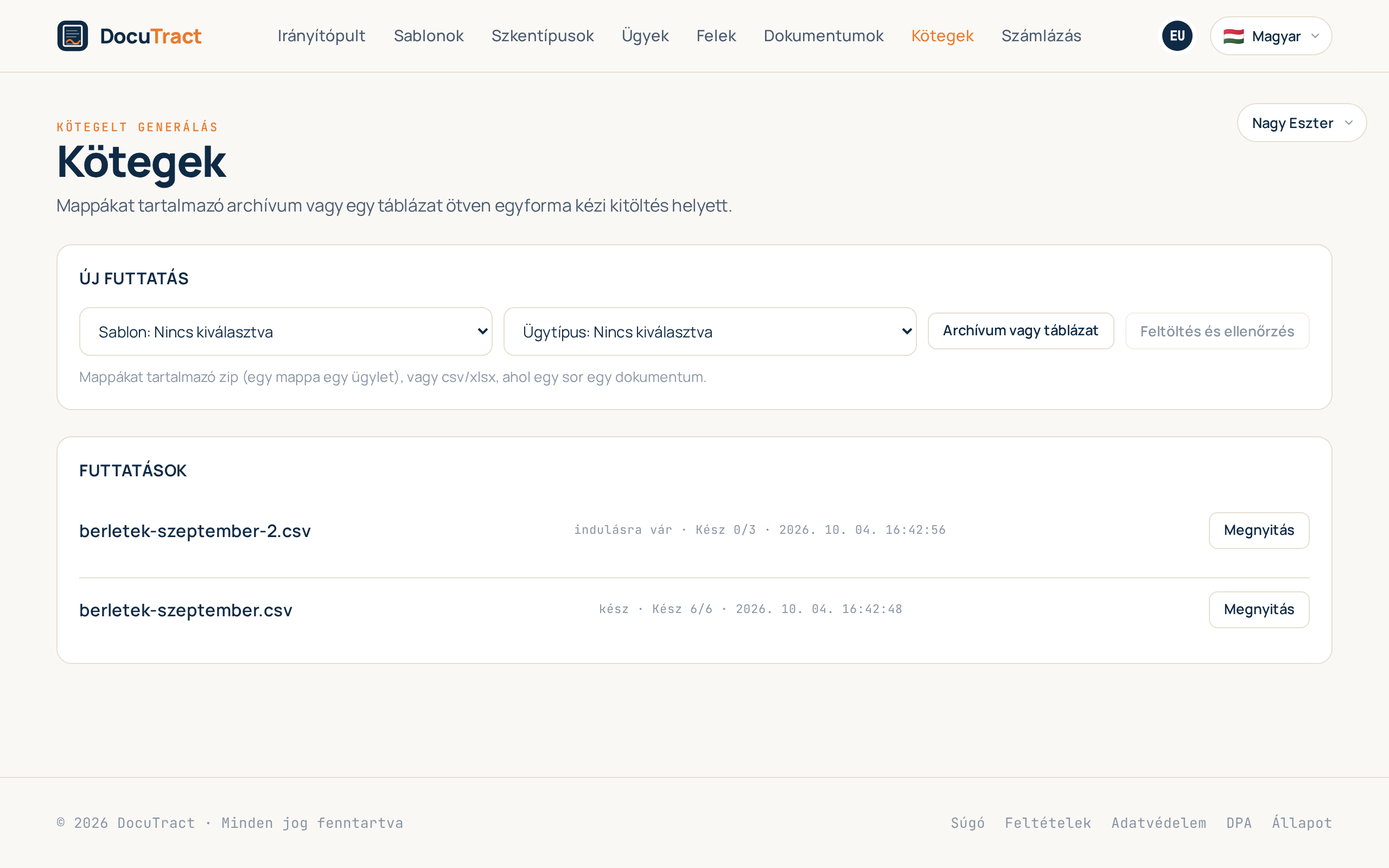The height and width of the screenshot is (868, 1389).
Task: Click the Hungarian flag icon
Action: coord(1233,36)
